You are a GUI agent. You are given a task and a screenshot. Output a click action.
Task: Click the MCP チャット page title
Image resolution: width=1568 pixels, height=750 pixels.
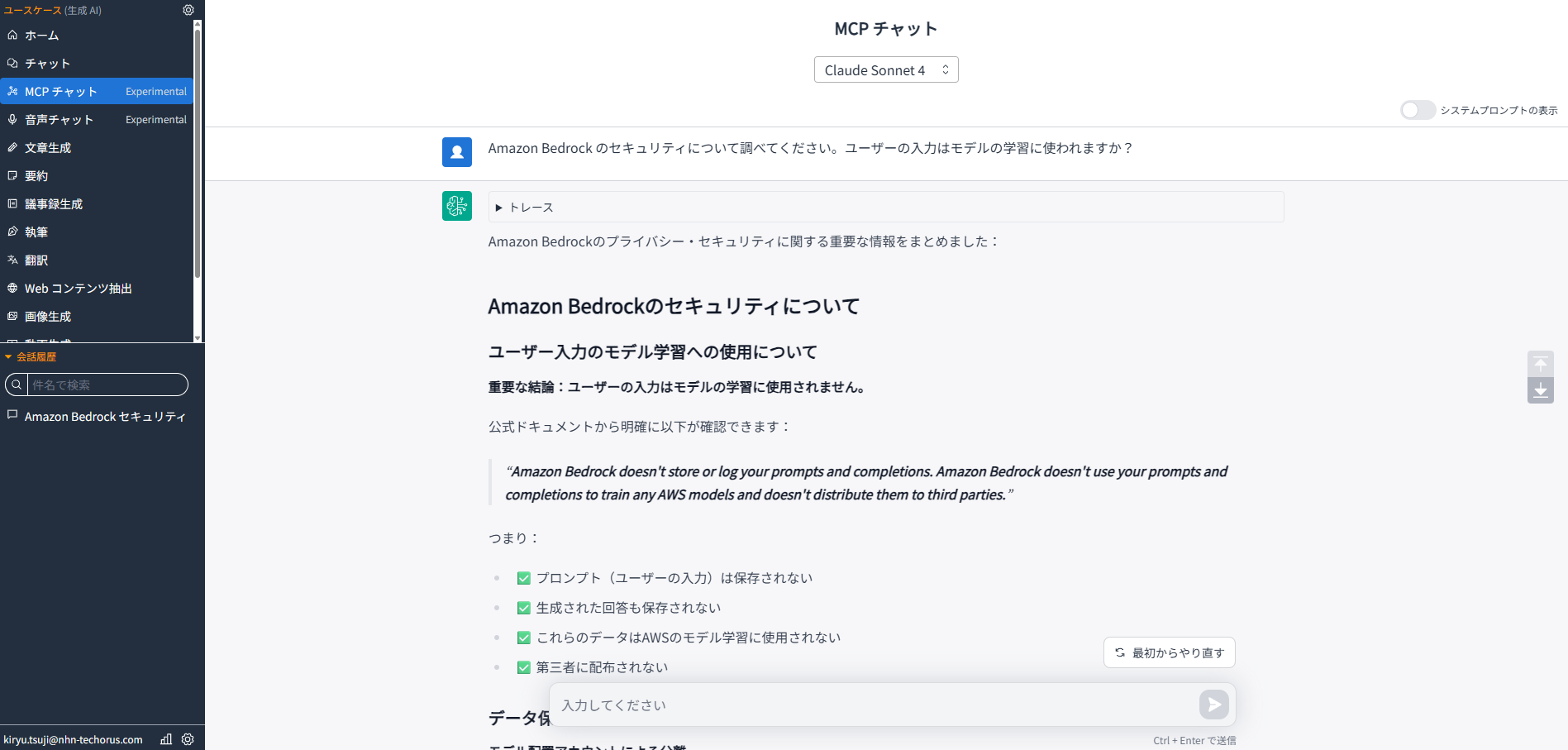[886, 29]
